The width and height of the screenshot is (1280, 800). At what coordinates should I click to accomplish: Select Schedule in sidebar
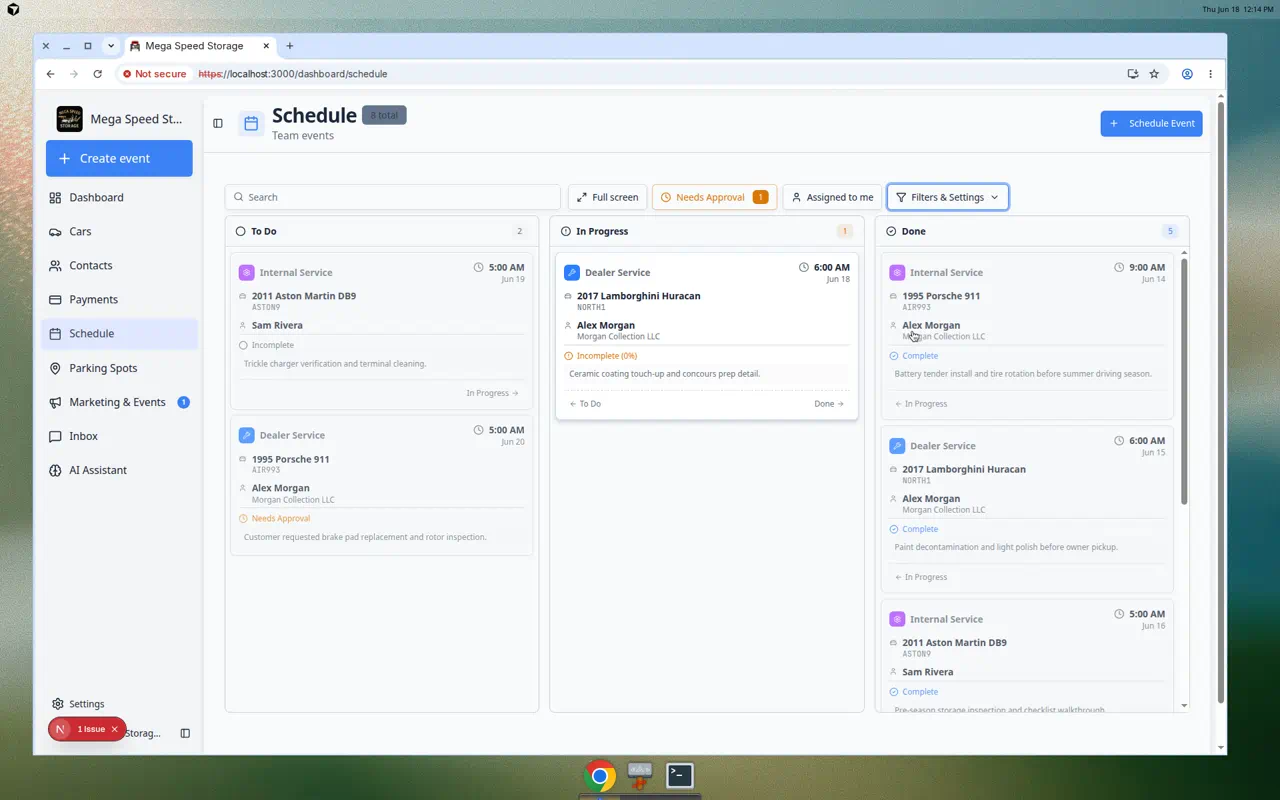click(120, 333)
